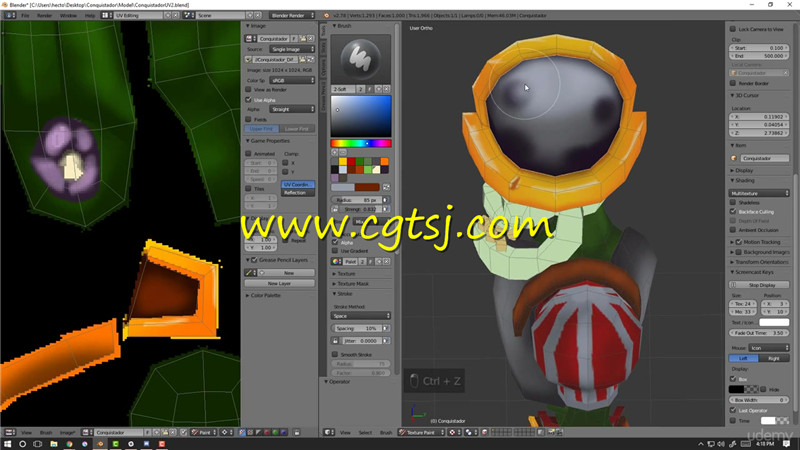Click the dark red secondary color swatch
Screen dimensions: 800x450
pos(367,187)
